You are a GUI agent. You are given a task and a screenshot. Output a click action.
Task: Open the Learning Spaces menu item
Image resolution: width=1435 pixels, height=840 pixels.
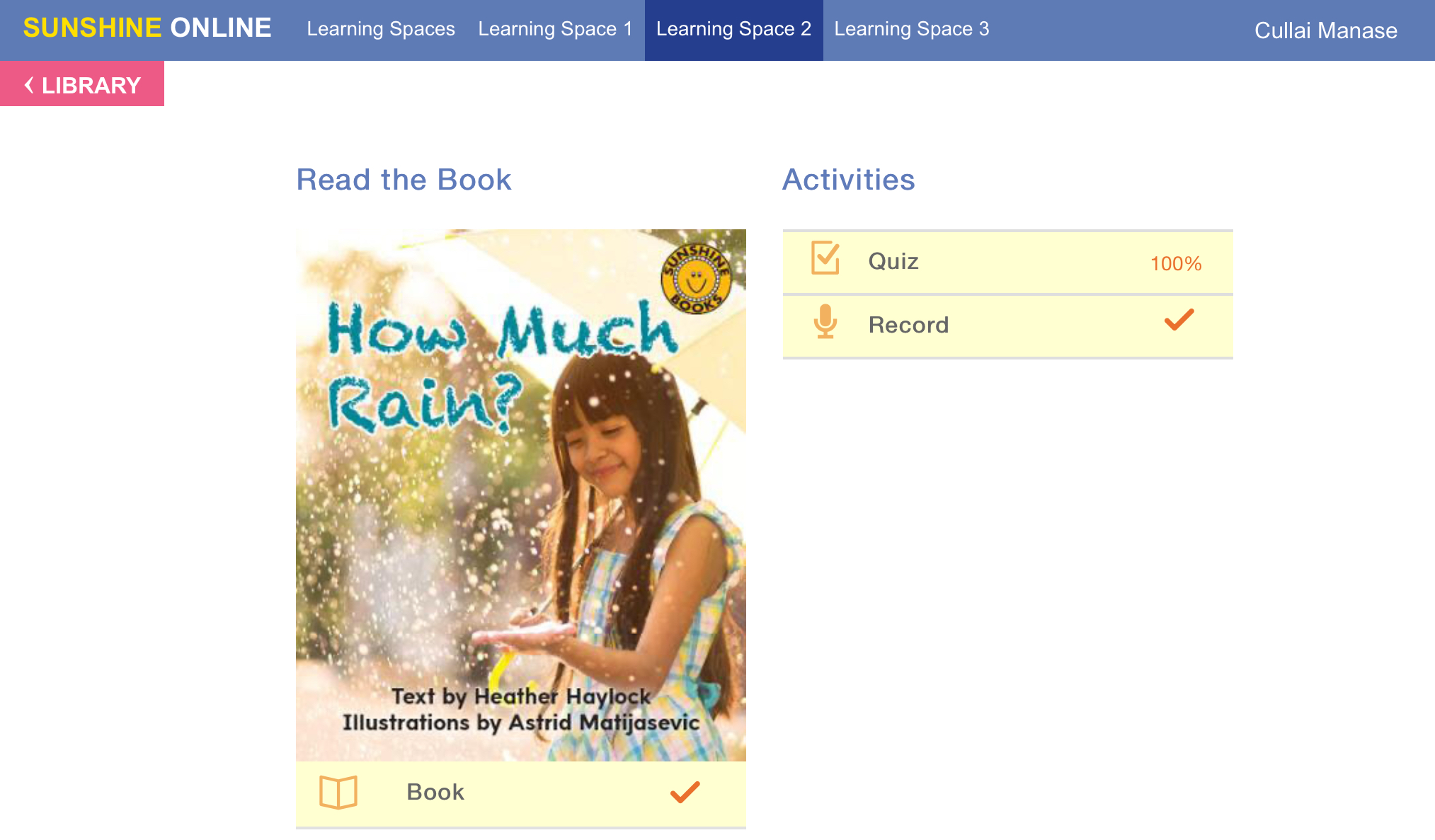pos(381,29)
